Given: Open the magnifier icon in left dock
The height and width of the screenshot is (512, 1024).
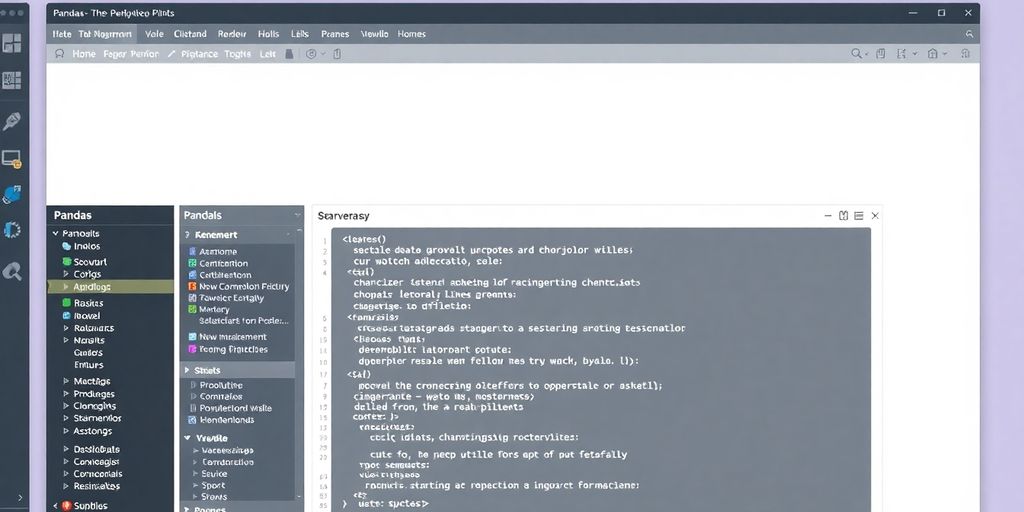Looking at the screenshot, I should coord(12,271).
